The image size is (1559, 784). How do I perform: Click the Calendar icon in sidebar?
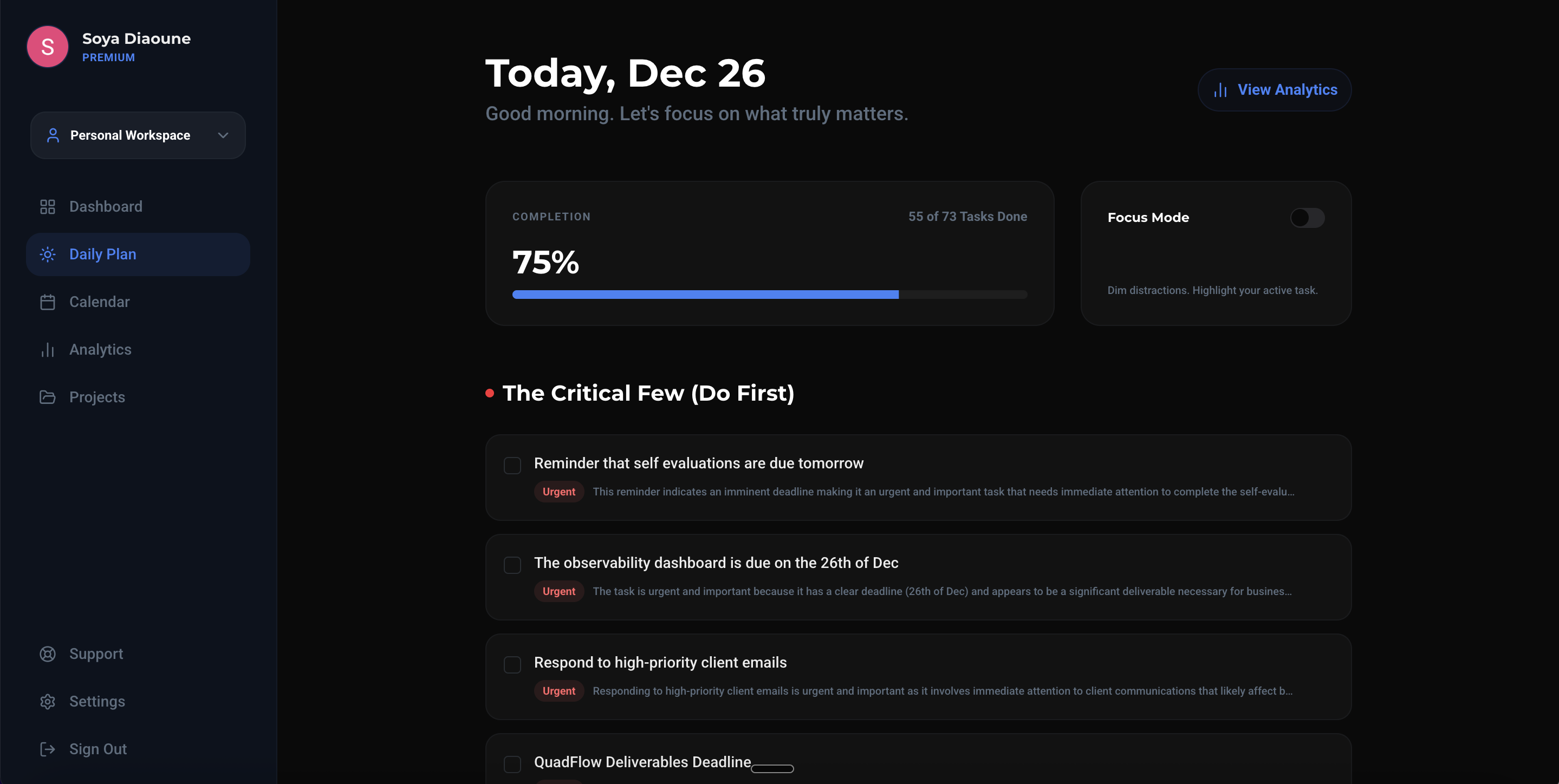pos(47,302)
